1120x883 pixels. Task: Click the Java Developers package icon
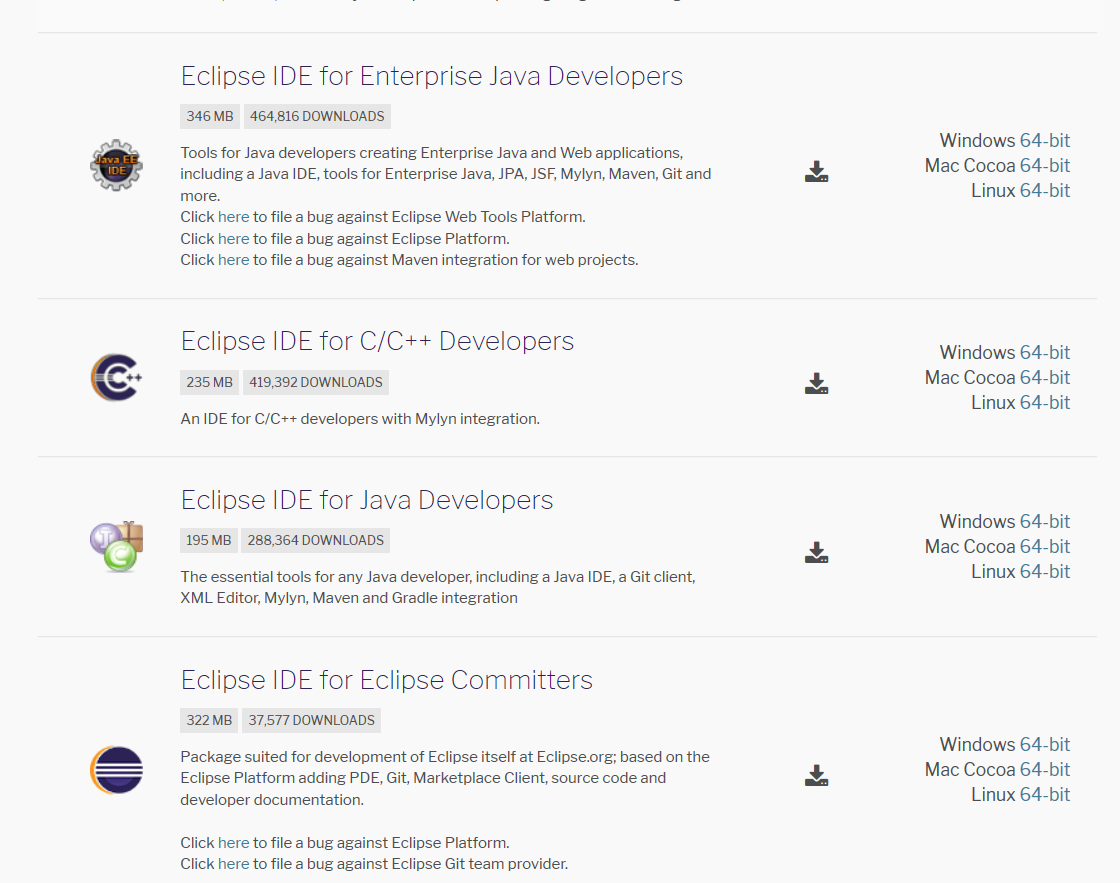point(116,547)
